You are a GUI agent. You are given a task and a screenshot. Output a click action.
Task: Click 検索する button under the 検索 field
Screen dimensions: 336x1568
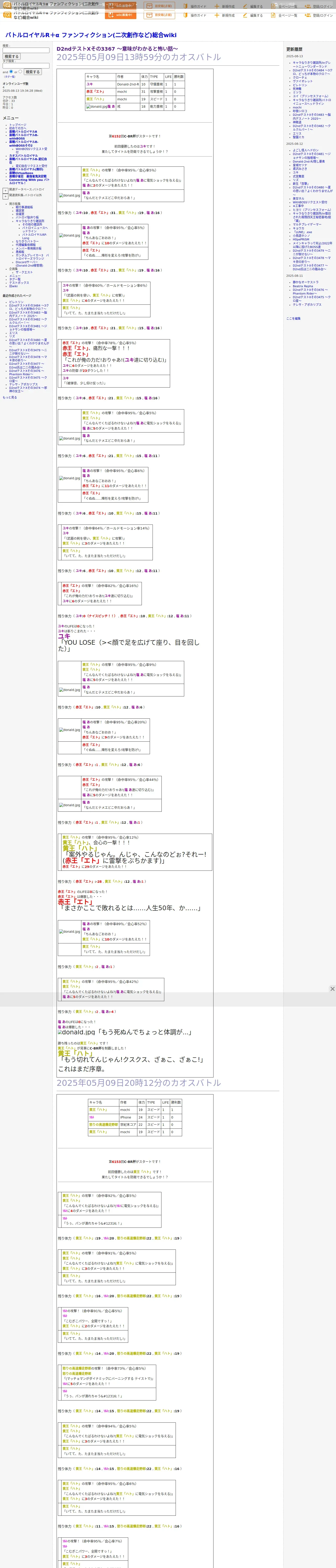click(x=12, y=57)
